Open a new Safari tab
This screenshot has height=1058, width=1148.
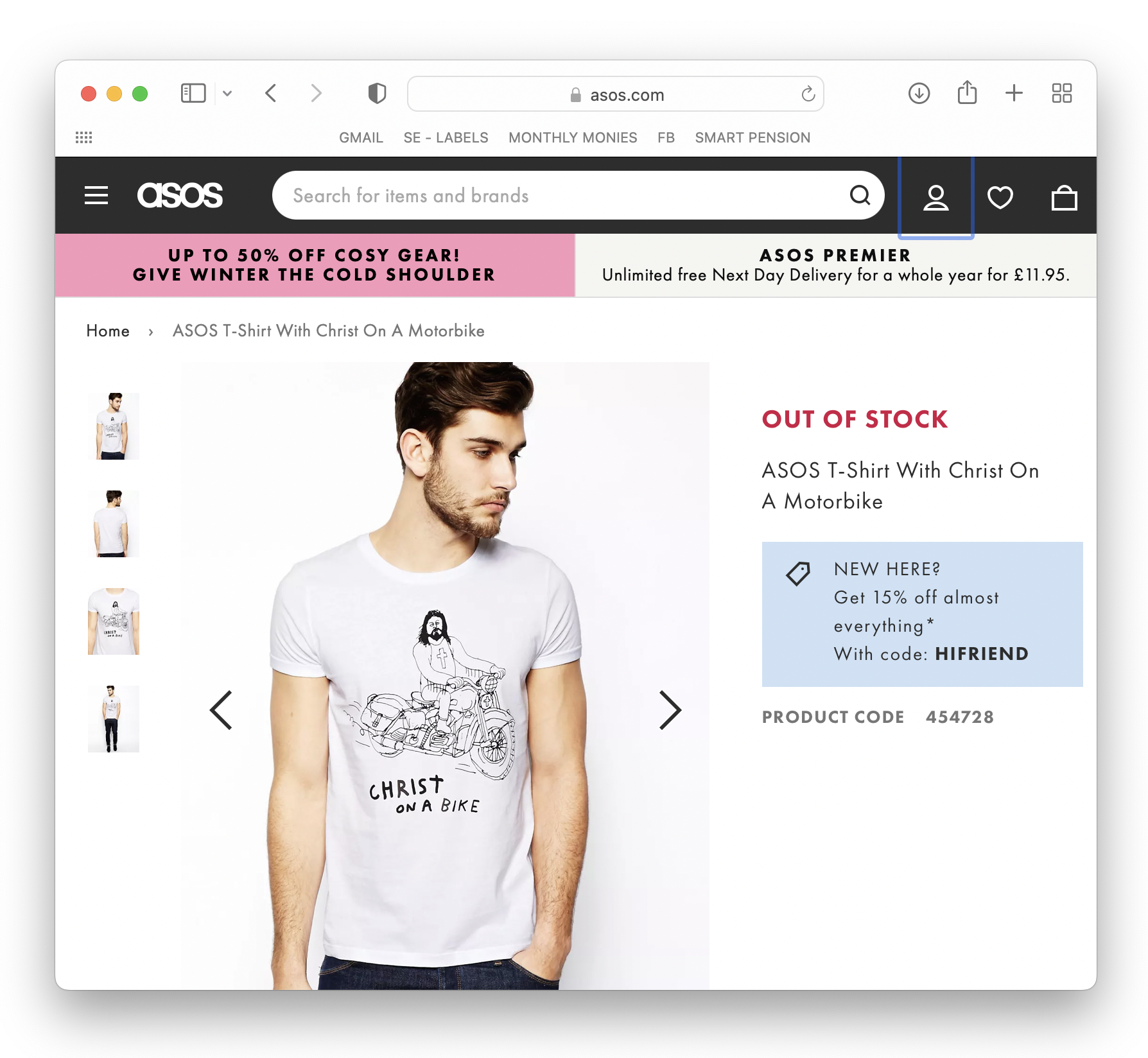(1014, 93)
